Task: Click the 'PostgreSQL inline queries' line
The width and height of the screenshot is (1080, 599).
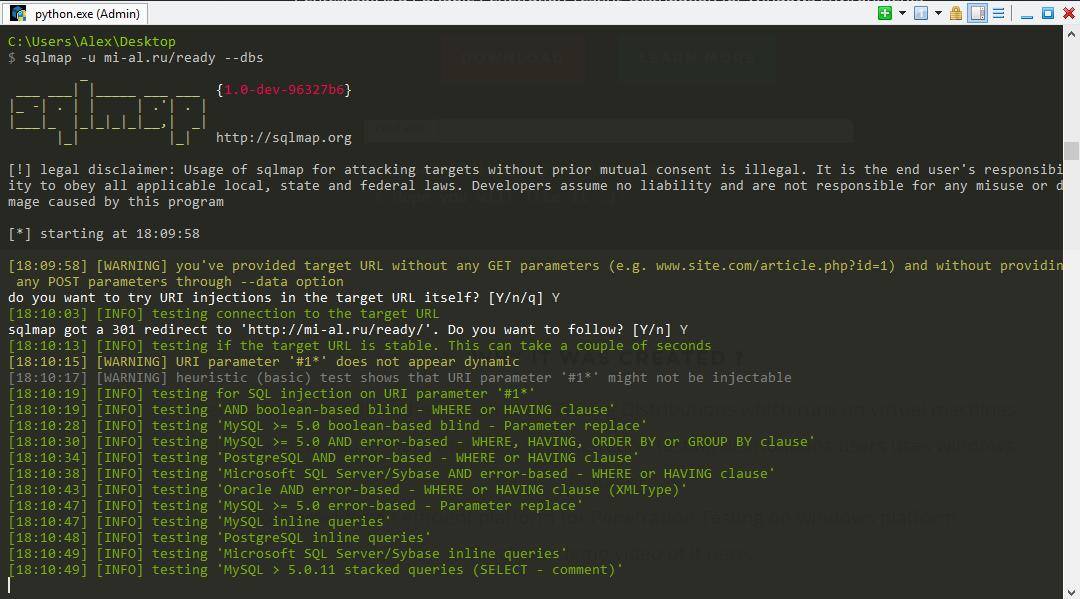Action: 220,538
